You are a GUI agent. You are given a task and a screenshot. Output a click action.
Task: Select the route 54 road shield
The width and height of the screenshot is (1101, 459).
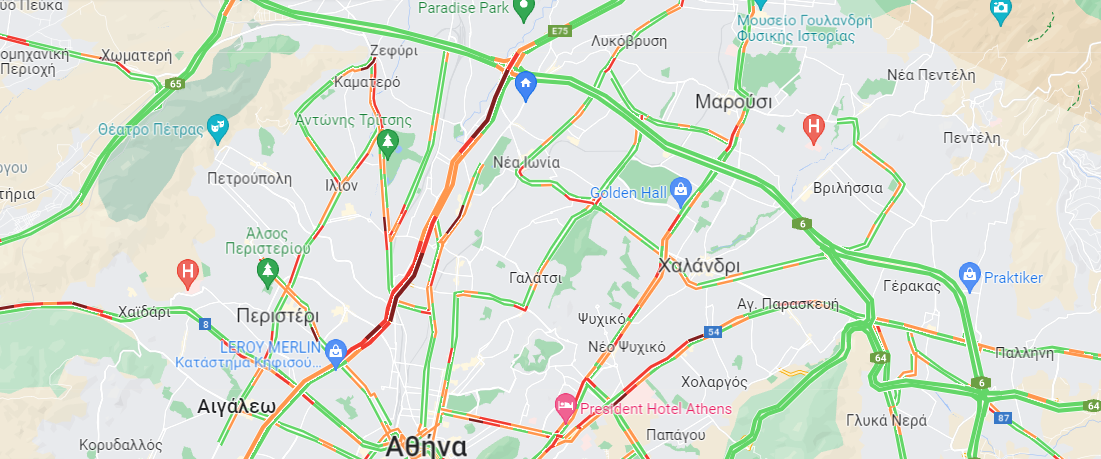pos(714,331)
